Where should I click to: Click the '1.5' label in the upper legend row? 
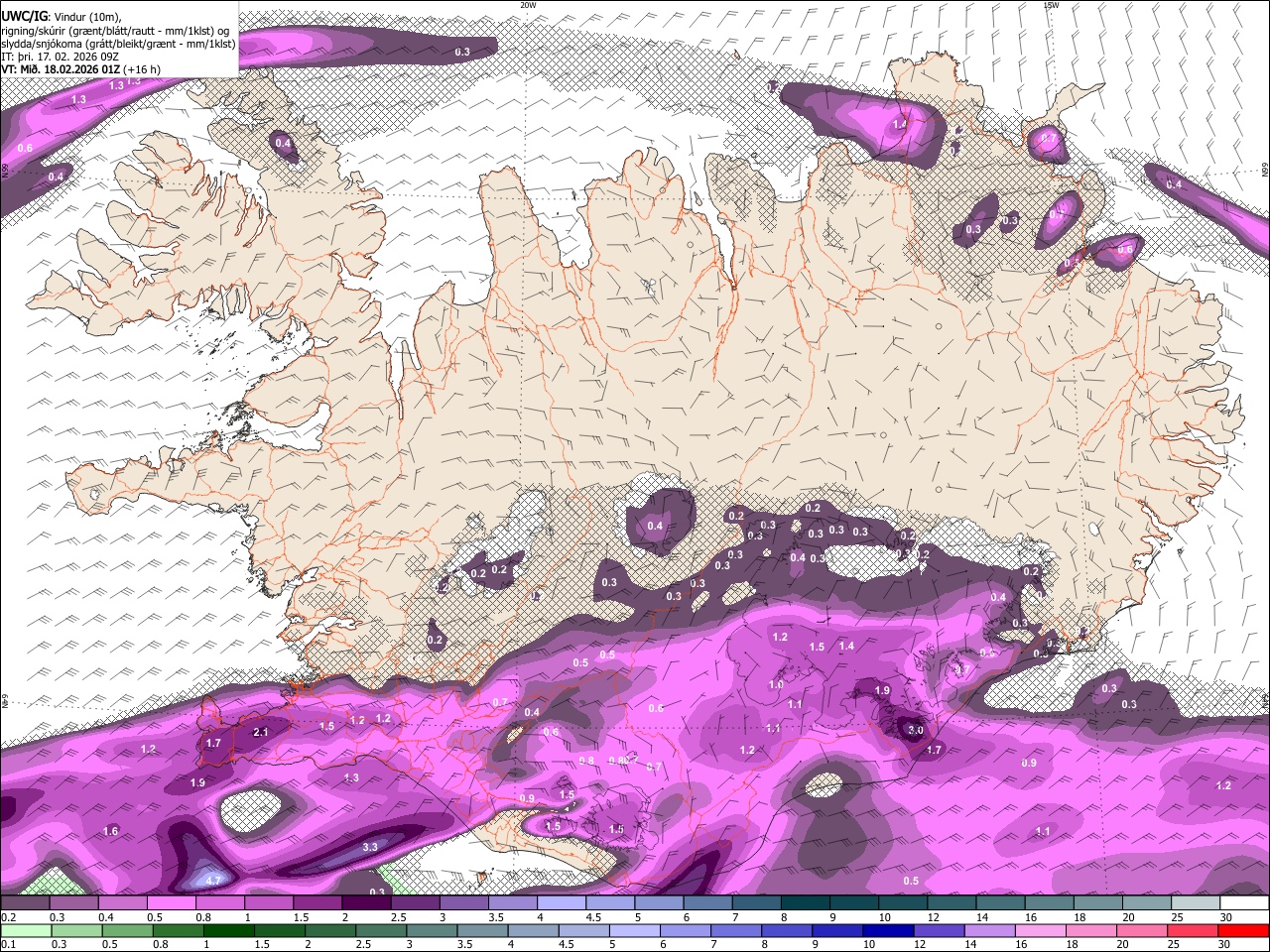tap(301, 917)
